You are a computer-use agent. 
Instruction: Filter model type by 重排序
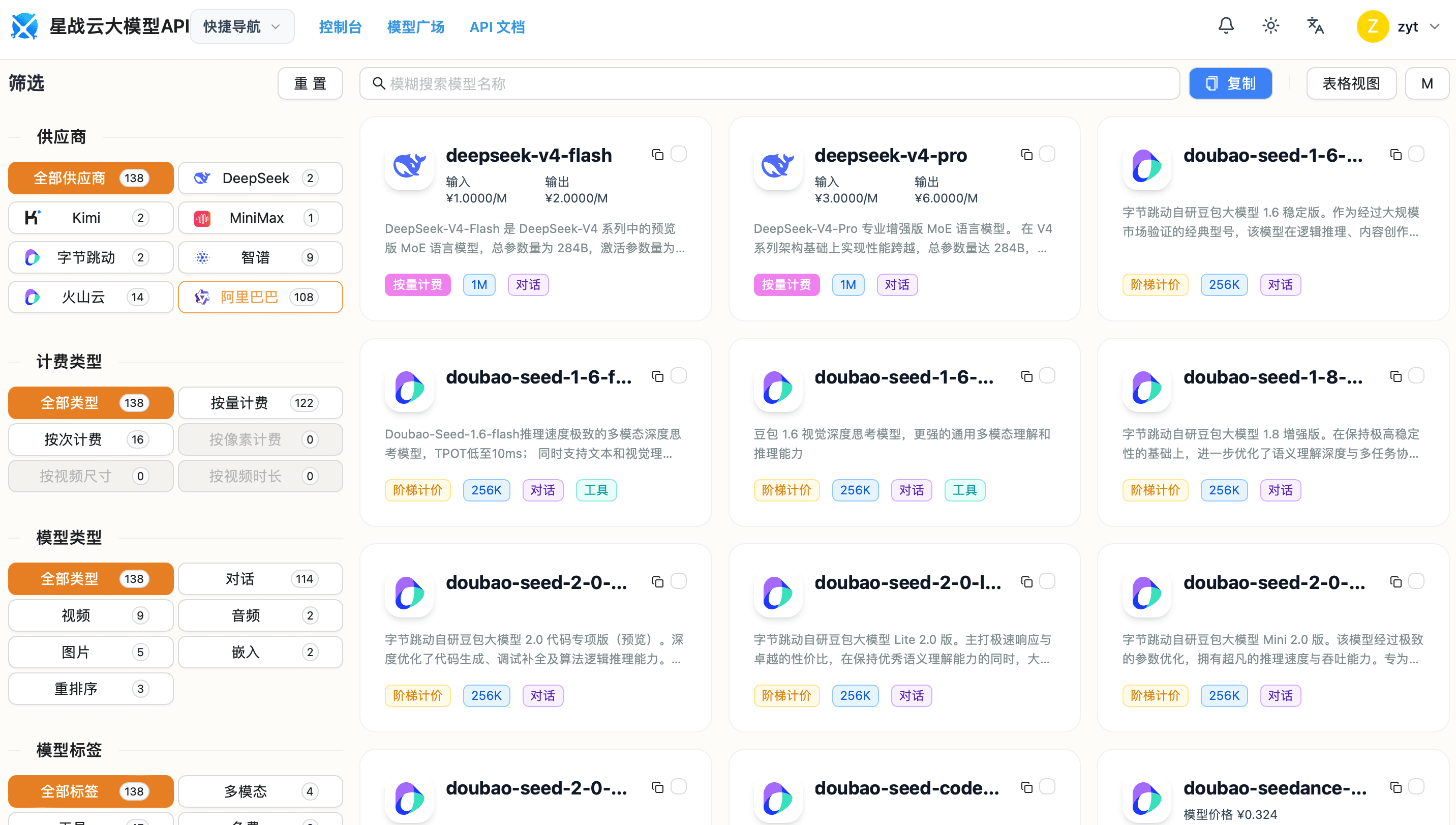[x=90, y=689]
